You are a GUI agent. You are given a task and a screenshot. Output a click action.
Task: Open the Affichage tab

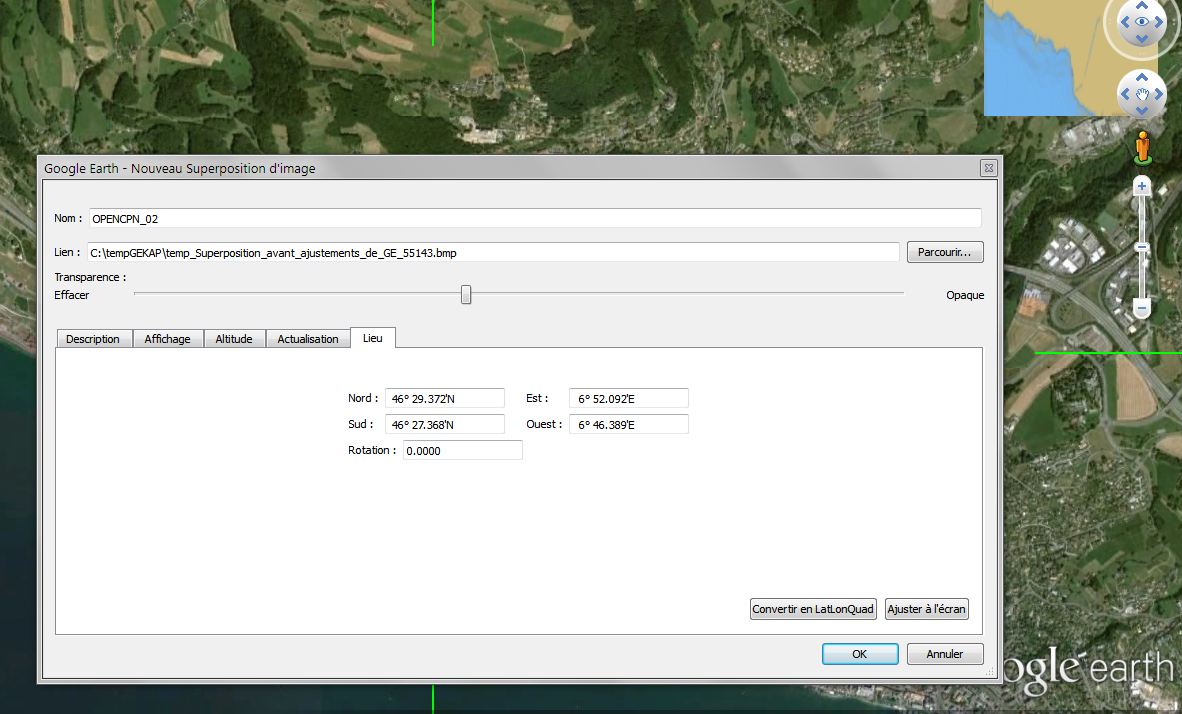pyautogui.click(x=167, y=339)
